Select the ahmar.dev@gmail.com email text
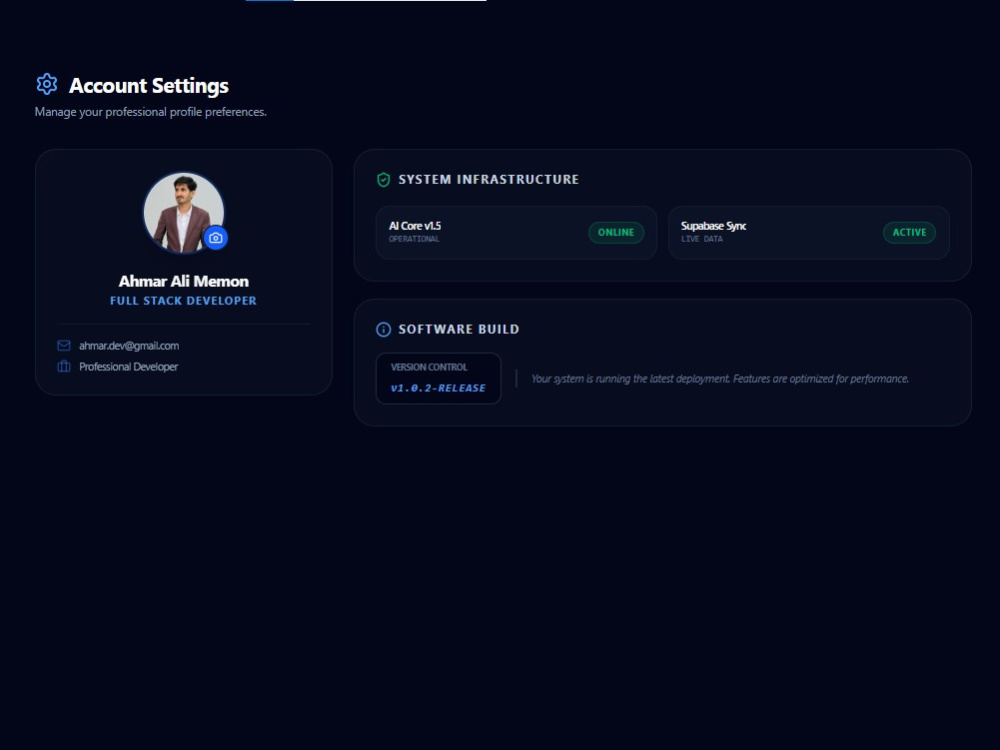The width and height of the screenshot is (1000, 750). tap(129, 346)
